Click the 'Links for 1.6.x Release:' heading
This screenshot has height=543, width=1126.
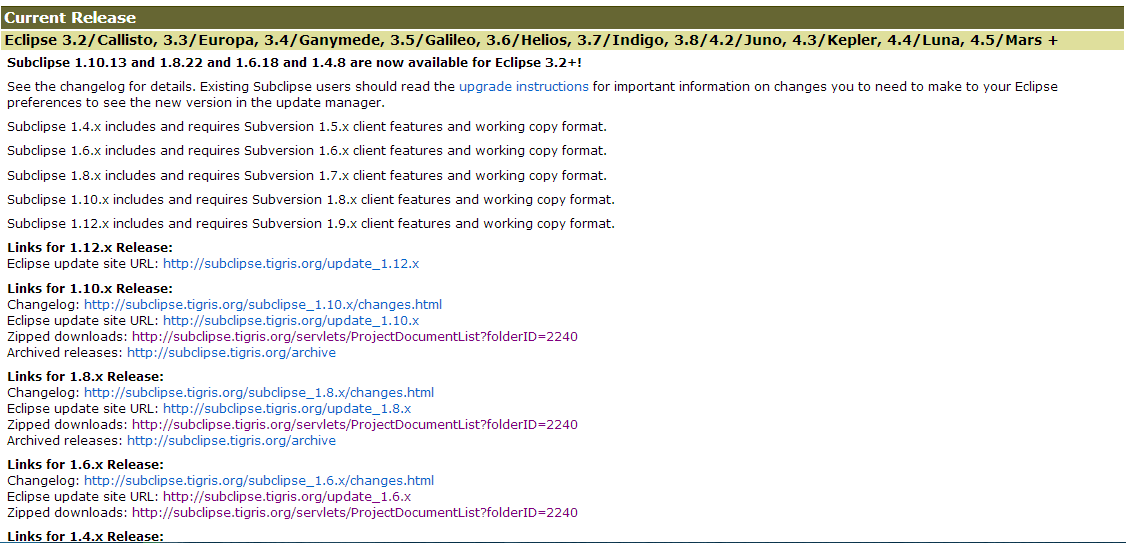(85, 465)
